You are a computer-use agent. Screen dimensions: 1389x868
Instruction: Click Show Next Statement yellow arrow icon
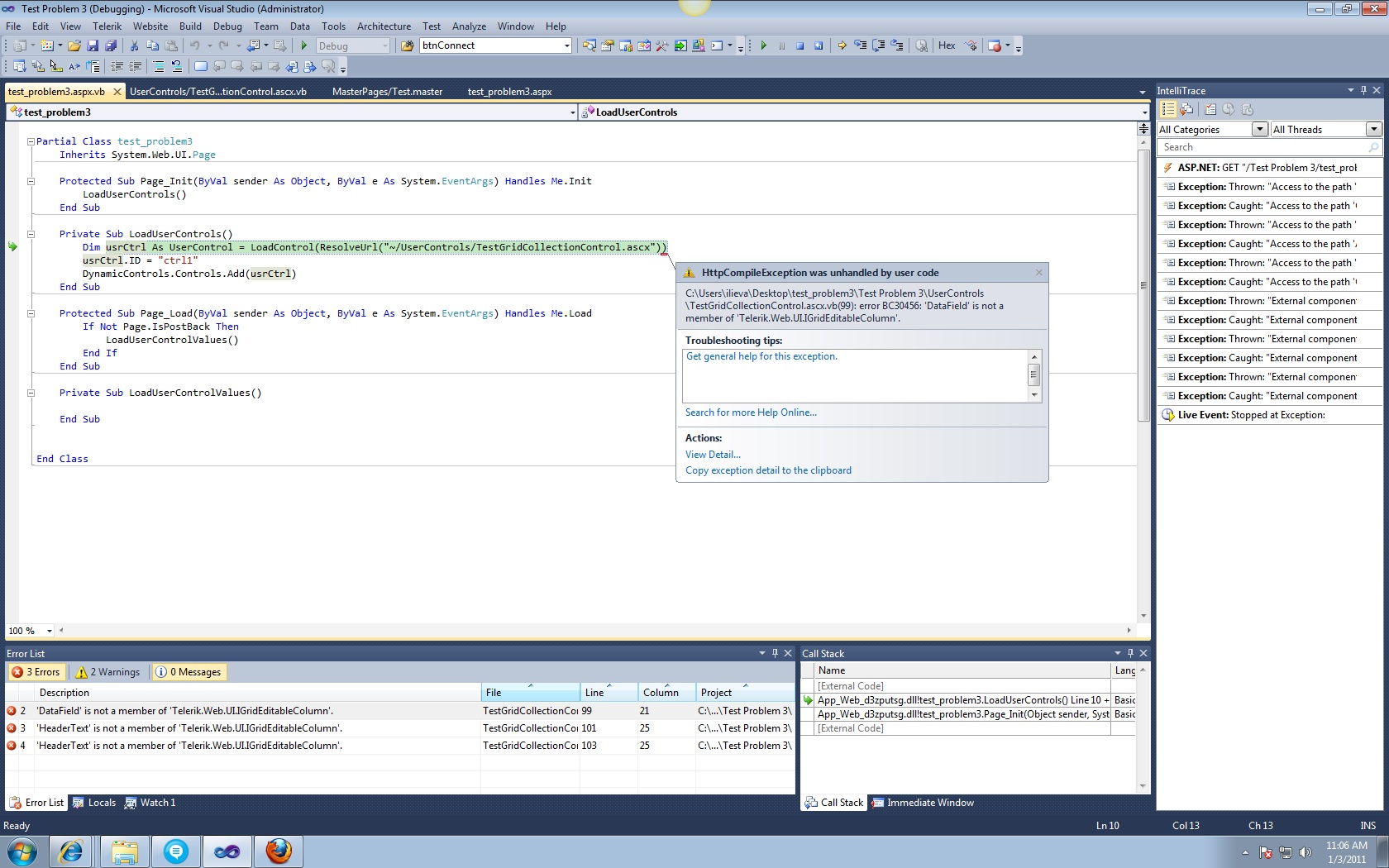point(842,46)
